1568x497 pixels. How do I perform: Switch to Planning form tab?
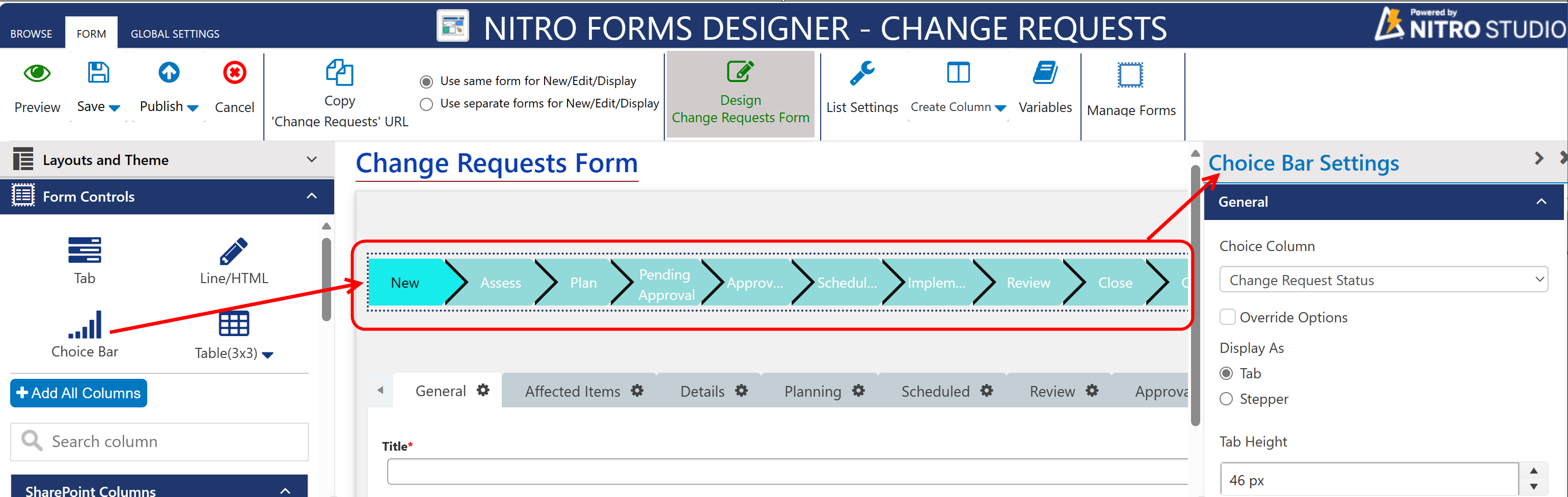pyautogui.click(x=812, y=391)
